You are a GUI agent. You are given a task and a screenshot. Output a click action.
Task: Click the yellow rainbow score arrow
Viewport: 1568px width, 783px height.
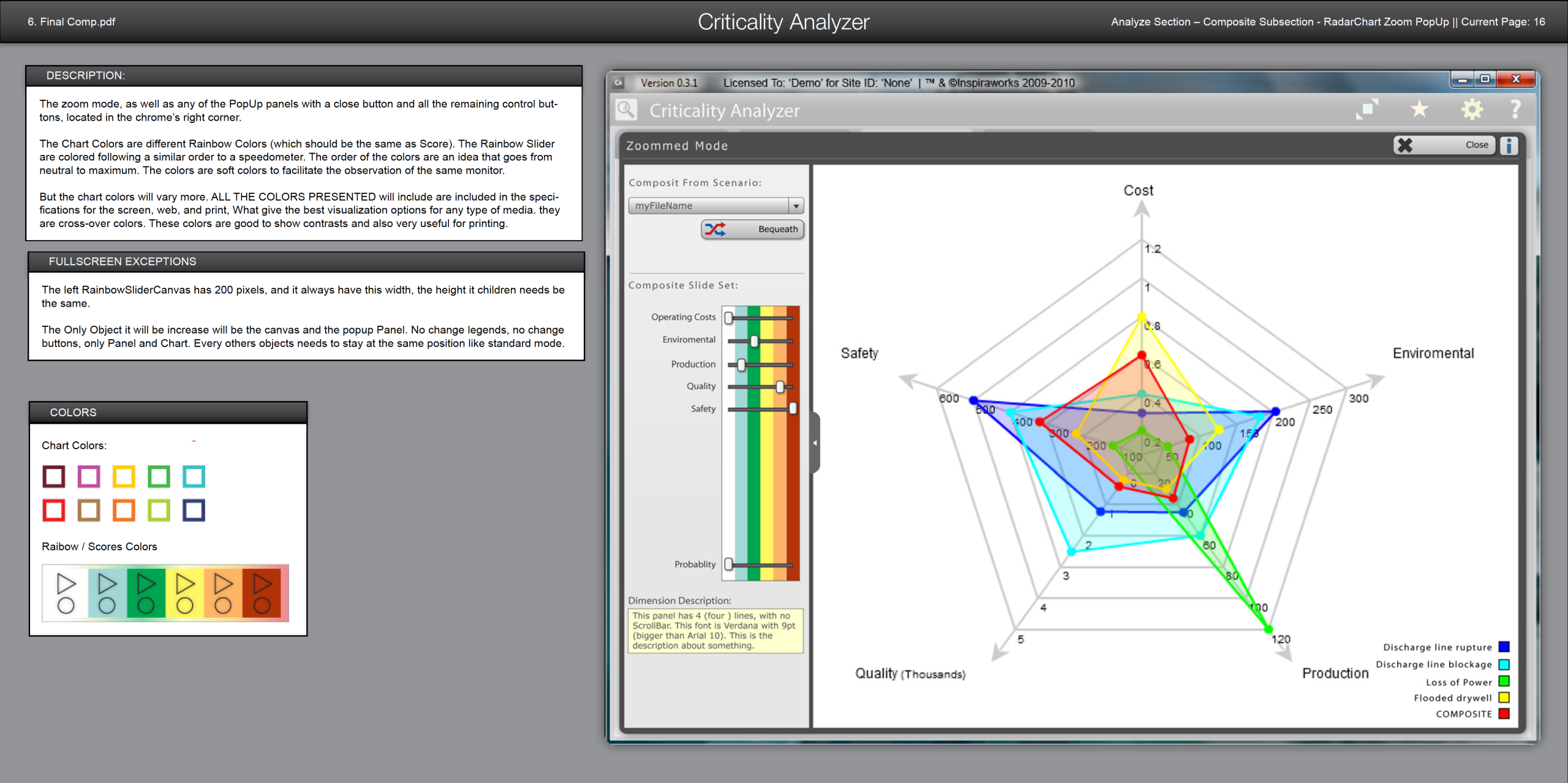(x=185, y=583)
